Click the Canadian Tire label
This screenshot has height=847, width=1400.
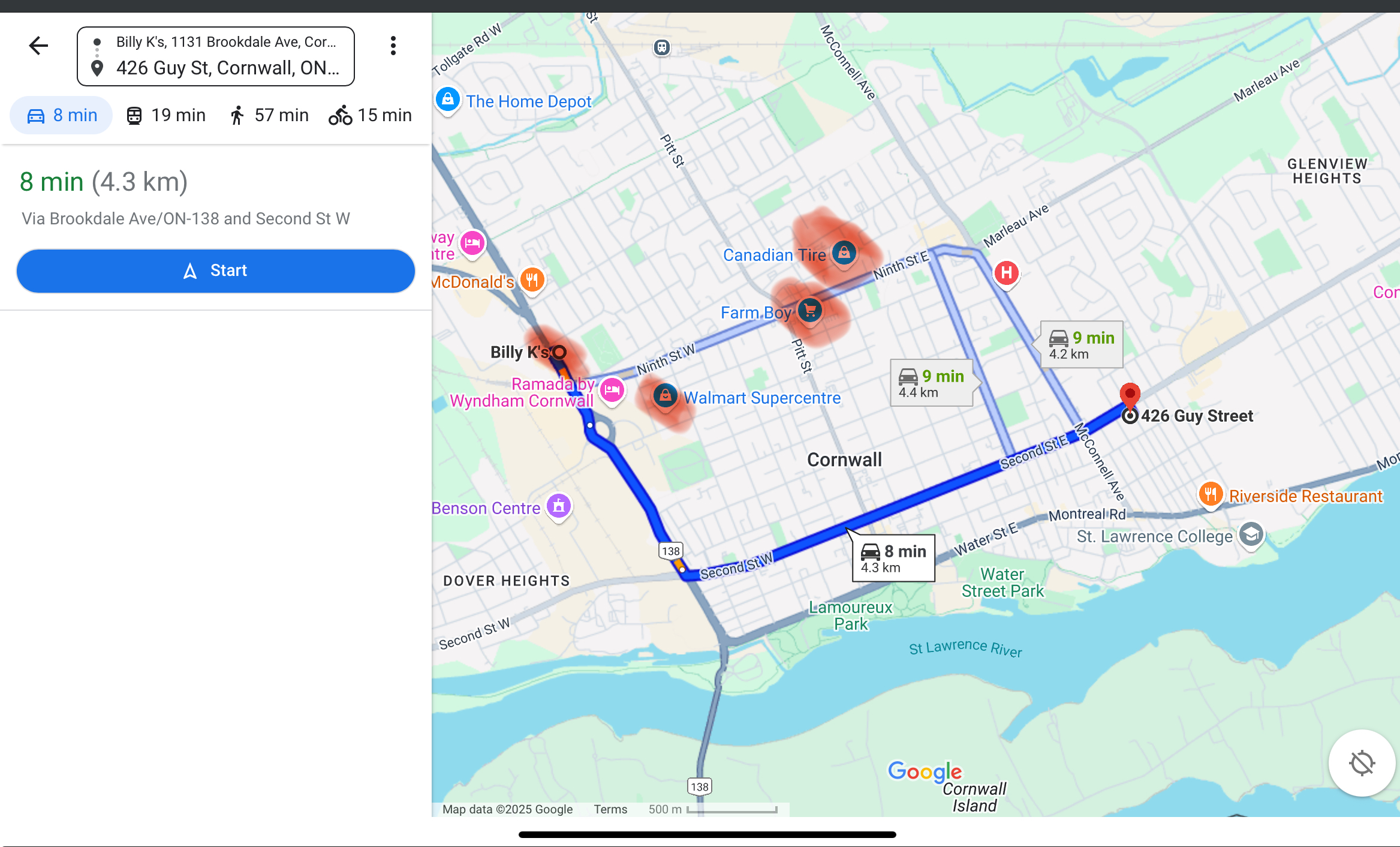[x=775, y=255]
